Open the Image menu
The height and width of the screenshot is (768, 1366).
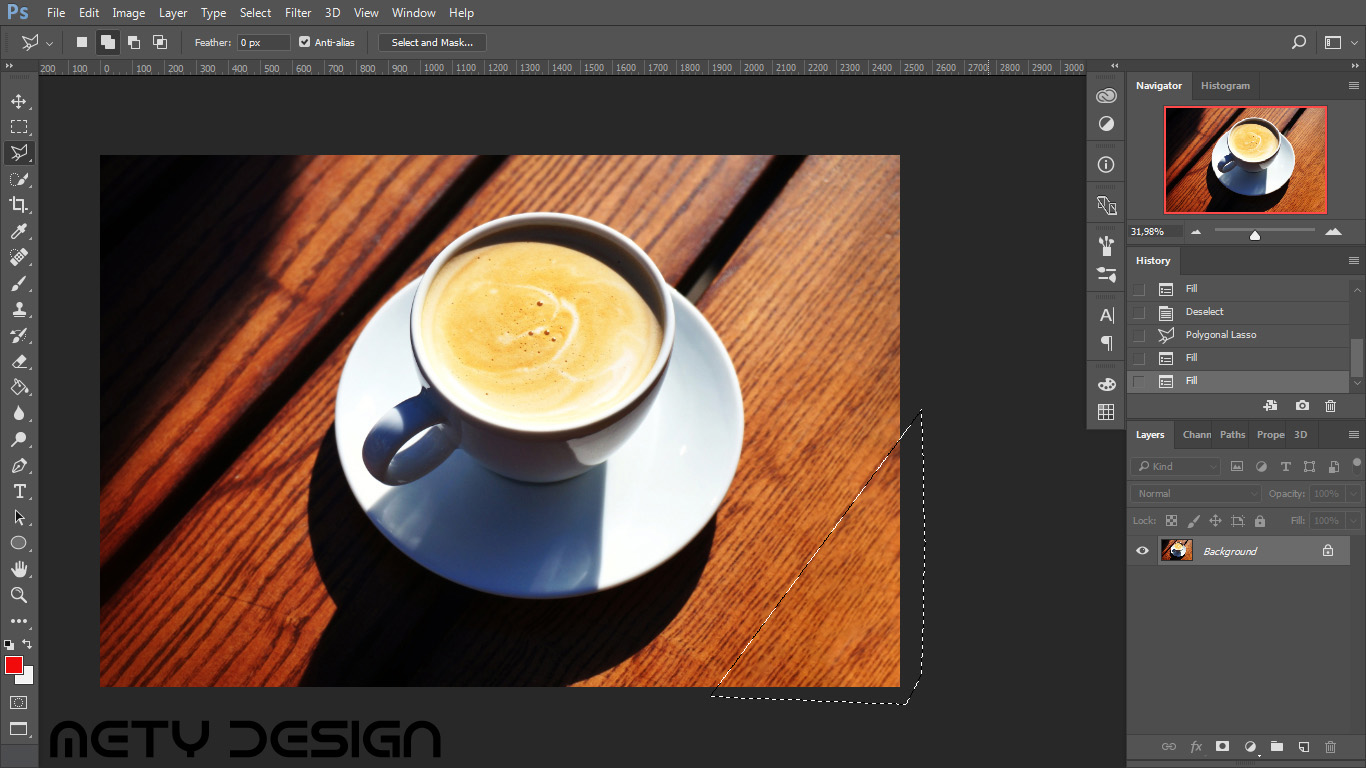(x=128, y=13)
